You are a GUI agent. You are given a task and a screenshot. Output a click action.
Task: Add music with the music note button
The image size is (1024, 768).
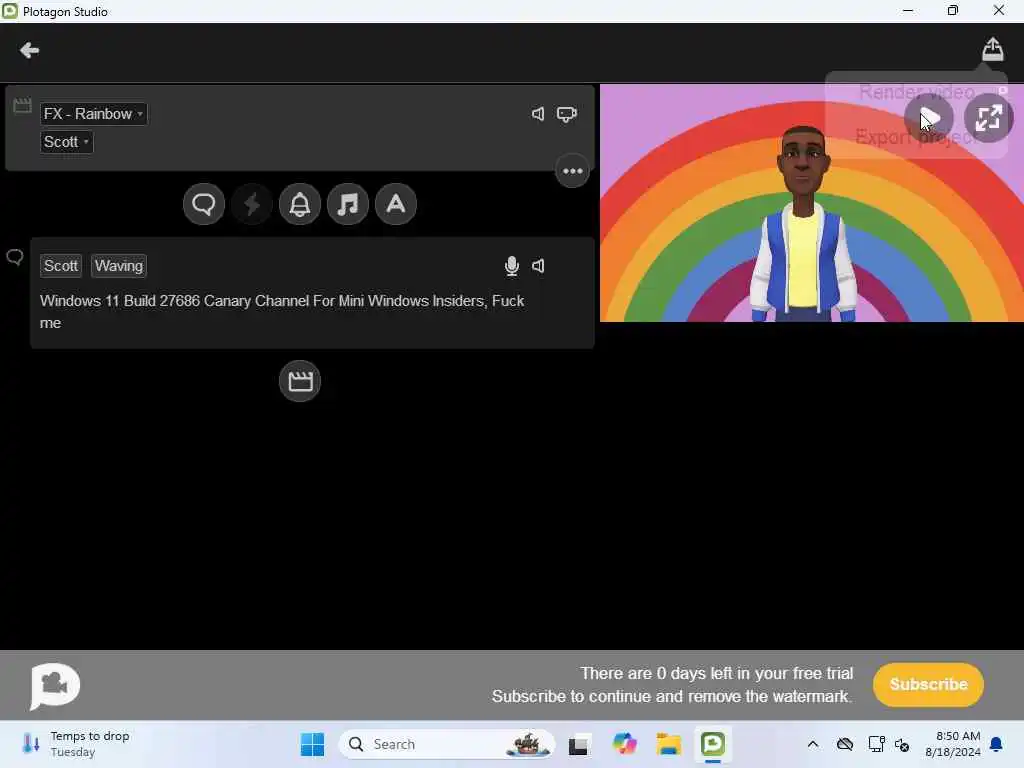(x=348, y=204)
